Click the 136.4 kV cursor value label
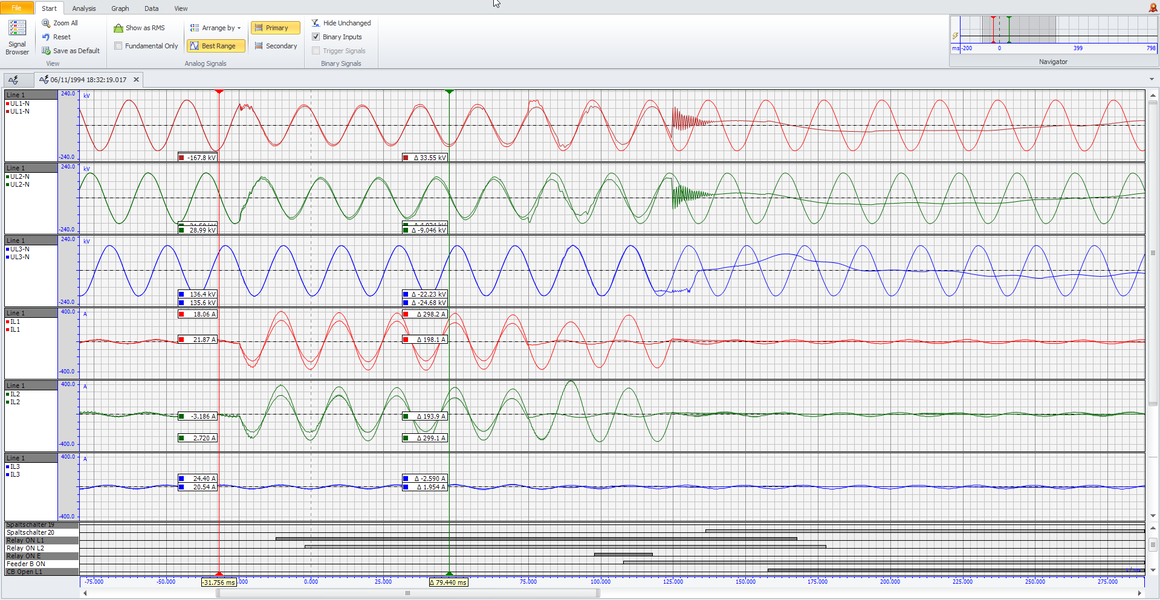This screenshot has height=600, width=1160. pos(198,294)
